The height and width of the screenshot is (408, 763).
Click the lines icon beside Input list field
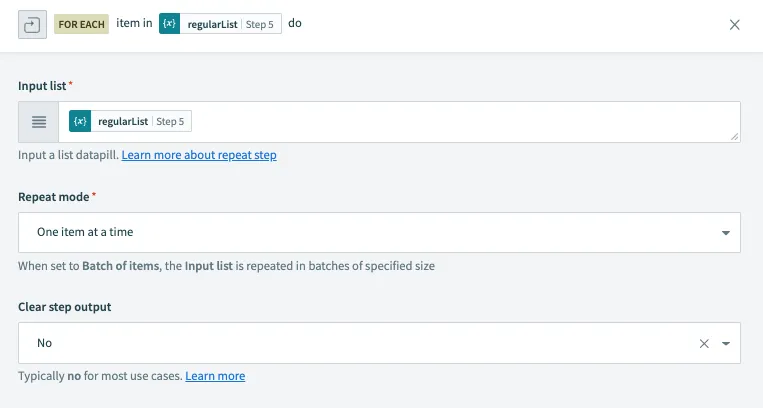click(39, 122)
